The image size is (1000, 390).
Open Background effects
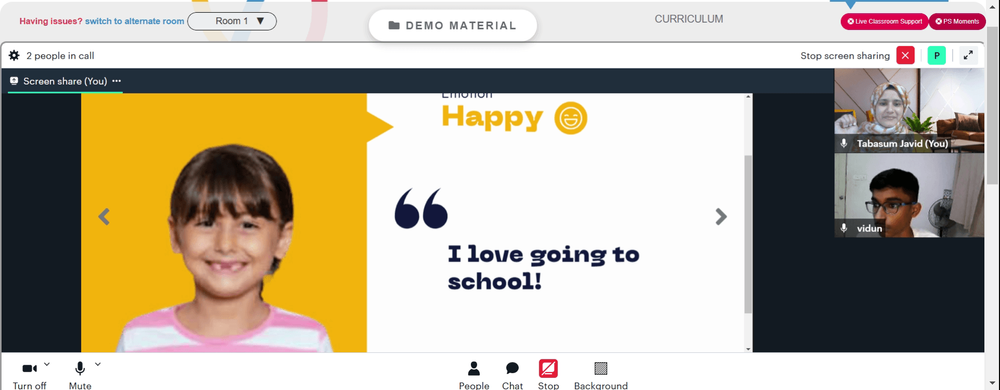601,375
